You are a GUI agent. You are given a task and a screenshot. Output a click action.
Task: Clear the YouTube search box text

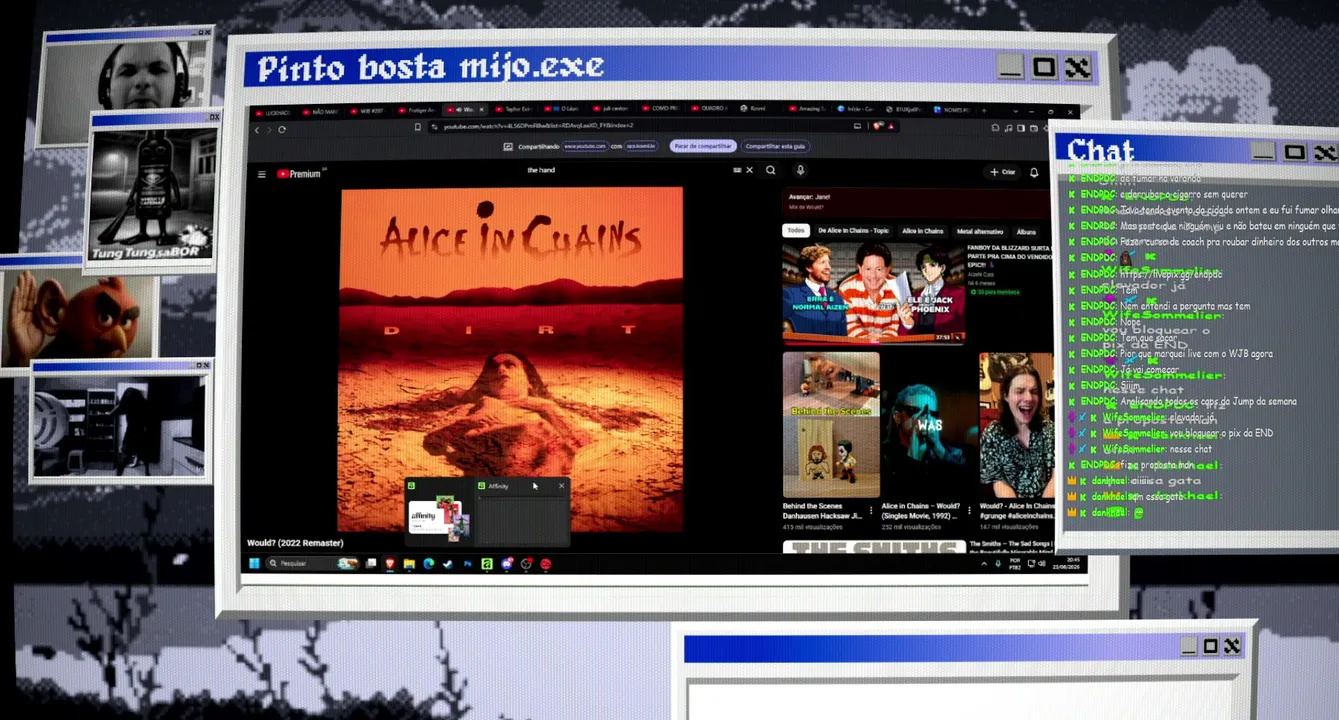tap(749, 171)
